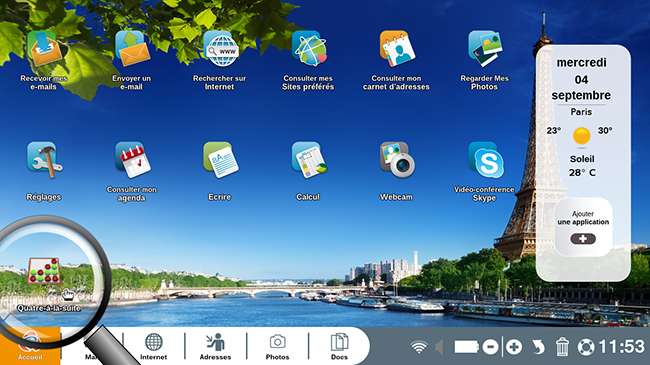Click the Paris city label

[x=581, y=112]
